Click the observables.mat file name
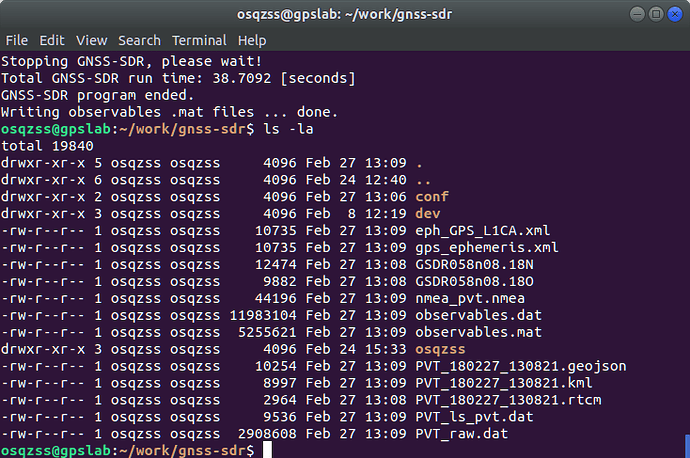Image resolution: width=690 pixels, height=458 pixels. tap(478, 332)
